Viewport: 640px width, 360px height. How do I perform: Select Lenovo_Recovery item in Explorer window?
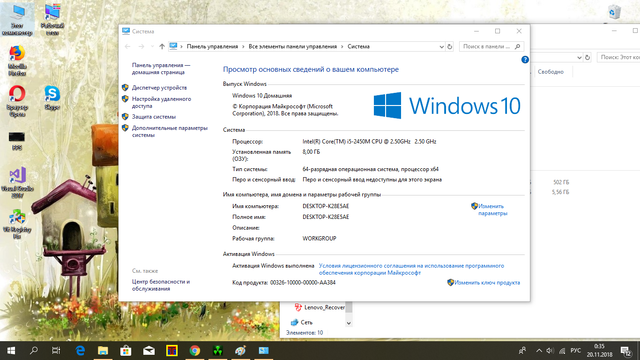click(324, 307)
